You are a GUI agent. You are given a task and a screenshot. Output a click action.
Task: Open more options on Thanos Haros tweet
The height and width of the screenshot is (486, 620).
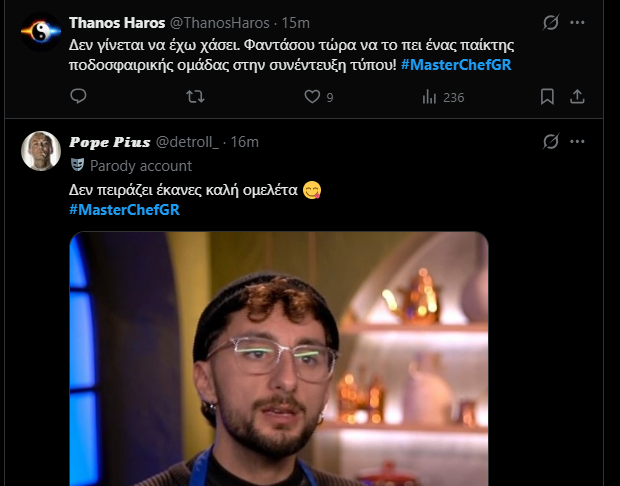tap(577, 22)
